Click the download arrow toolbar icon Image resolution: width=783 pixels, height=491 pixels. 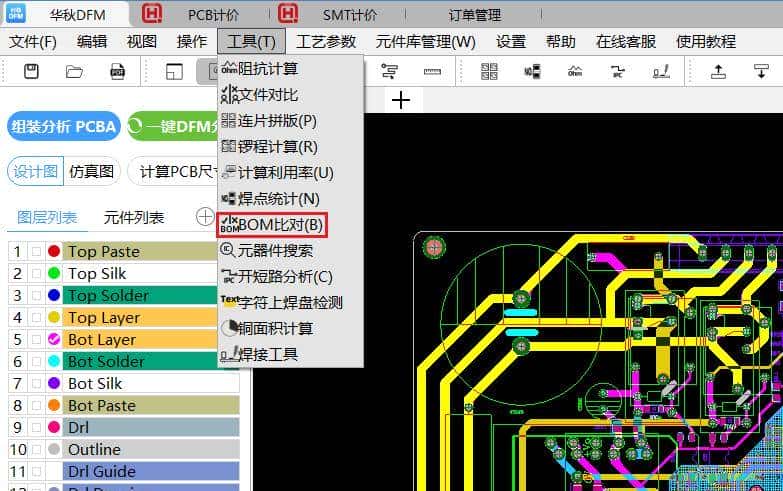(x=761, y=71)
